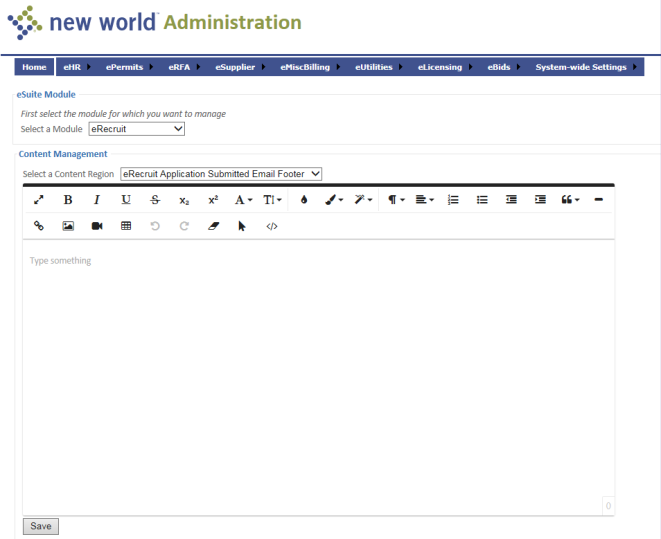
Task: Click the fullscreen expand icon
Action: (x=39, y=200)
